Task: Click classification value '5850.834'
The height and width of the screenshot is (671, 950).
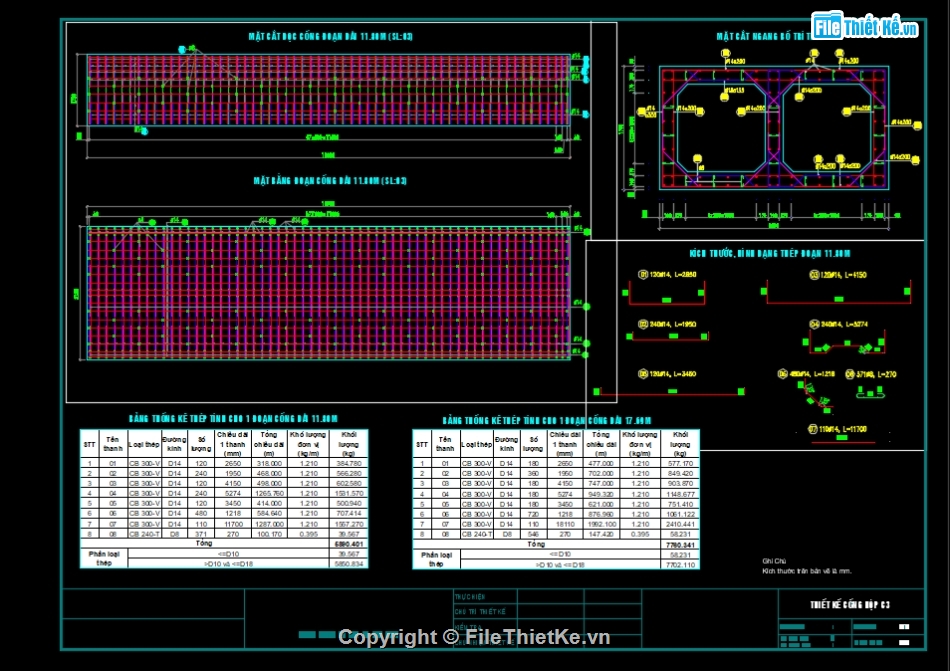Action: pyautogui.click(x=349, y=564)
